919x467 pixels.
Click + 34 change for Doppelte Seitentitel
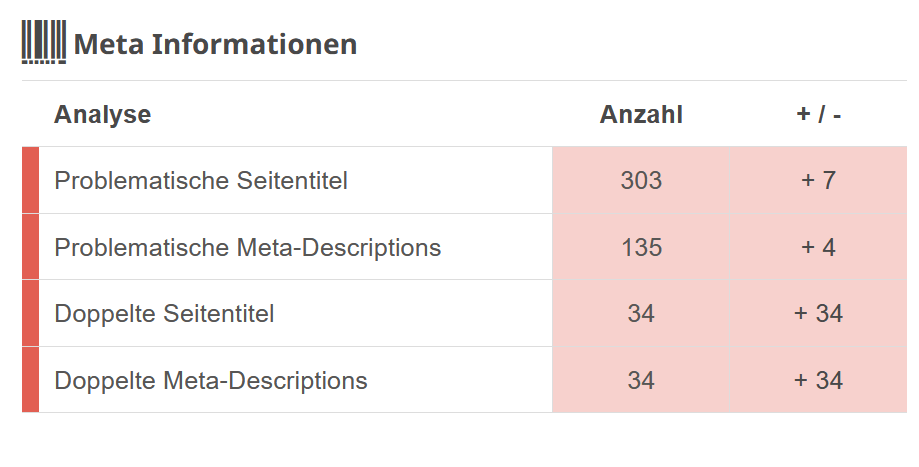pos(818,314)
